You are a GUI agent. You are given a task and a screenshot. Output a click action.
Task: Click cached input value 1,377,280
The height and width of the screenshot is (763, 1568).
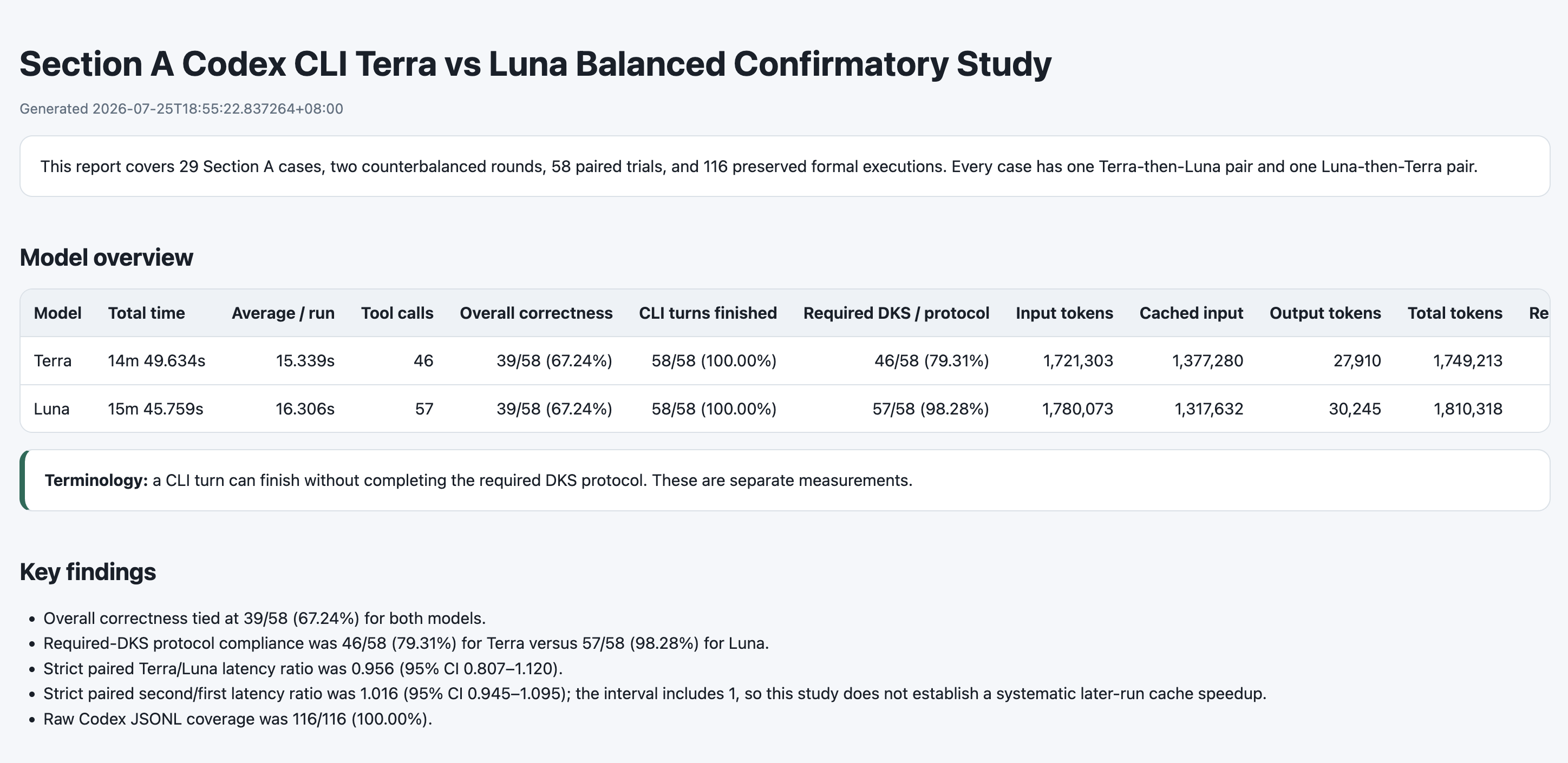click(1207, 361)
